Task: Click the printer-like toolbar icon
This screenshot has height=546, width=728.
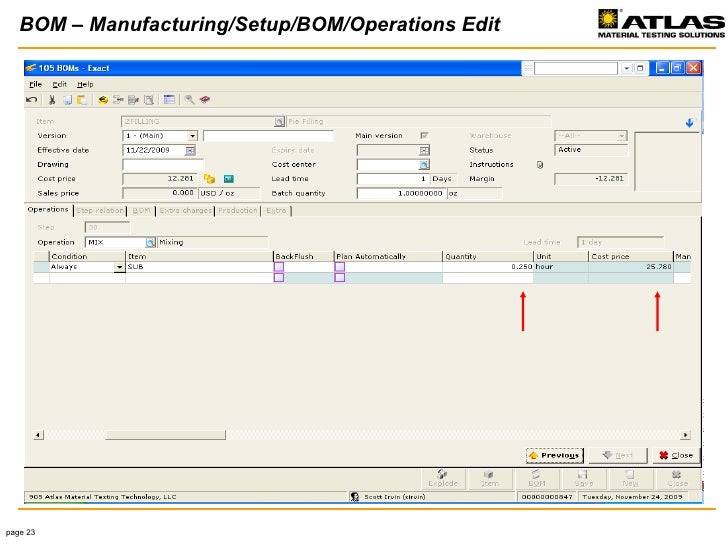Action: (134, 100)
